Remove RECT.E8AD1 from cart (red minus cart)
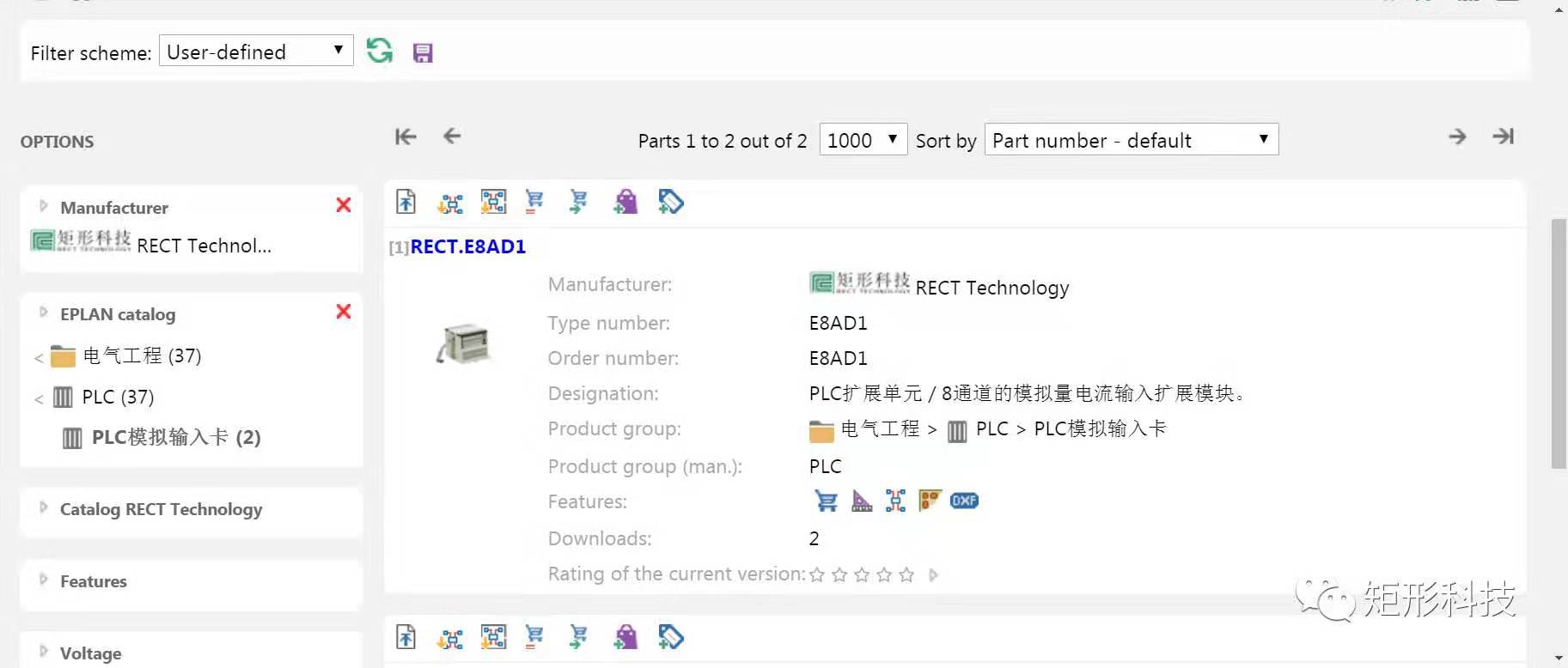Screen dimensions: 1568x668 (534, 201)
